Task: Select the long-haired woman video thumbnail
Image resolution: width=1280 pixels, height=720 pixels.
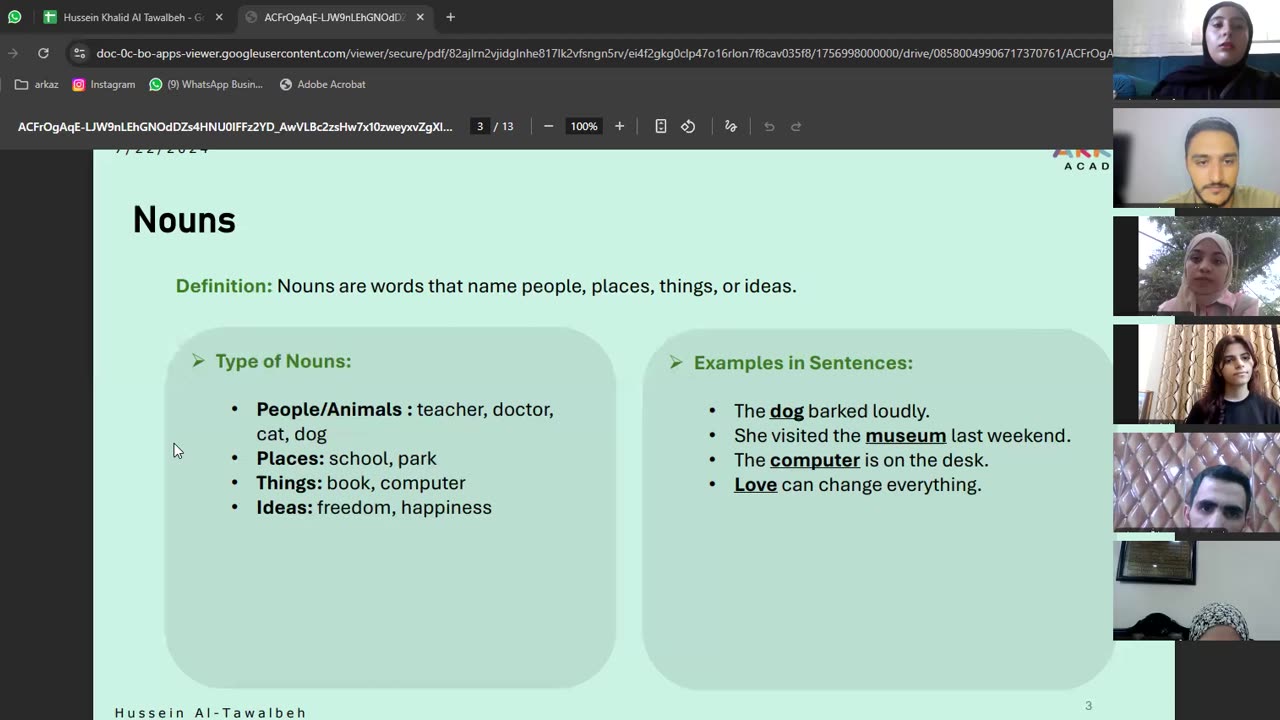Action: (x=1196, y=374)
